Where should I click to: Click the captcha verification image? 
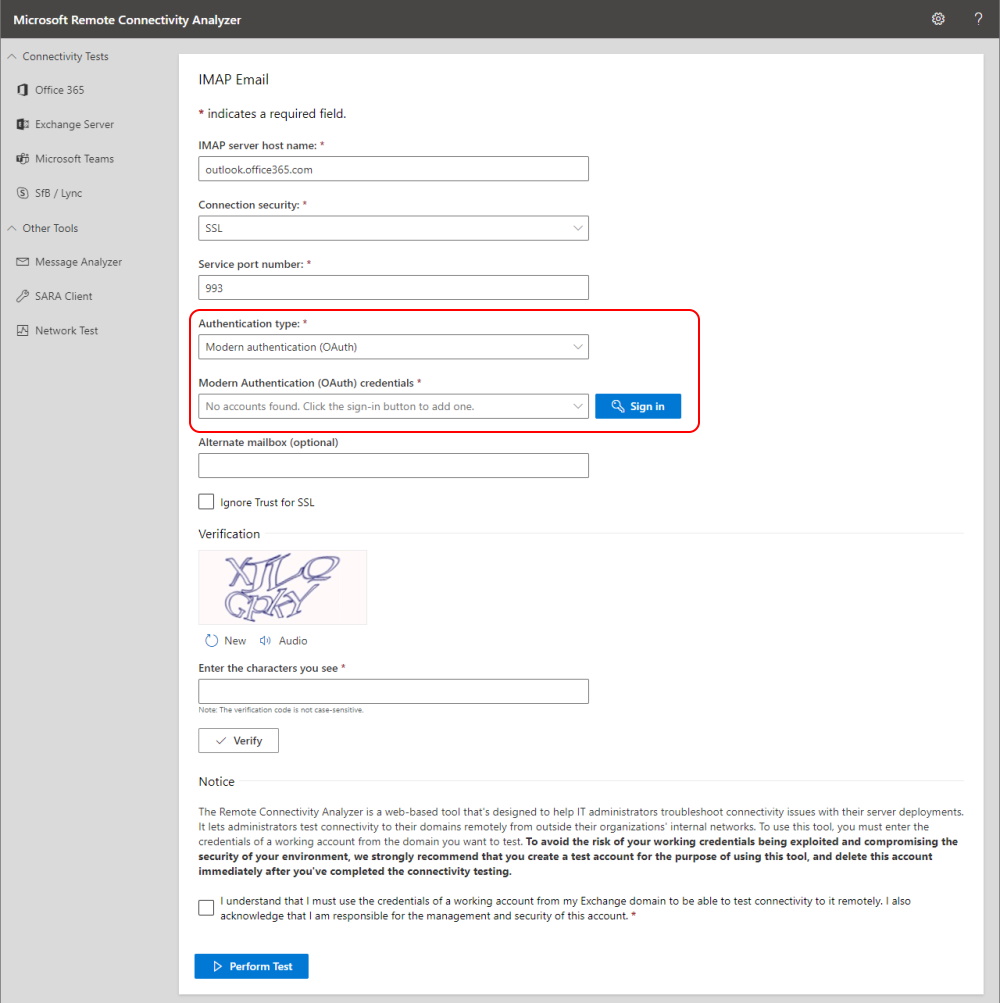282,587
